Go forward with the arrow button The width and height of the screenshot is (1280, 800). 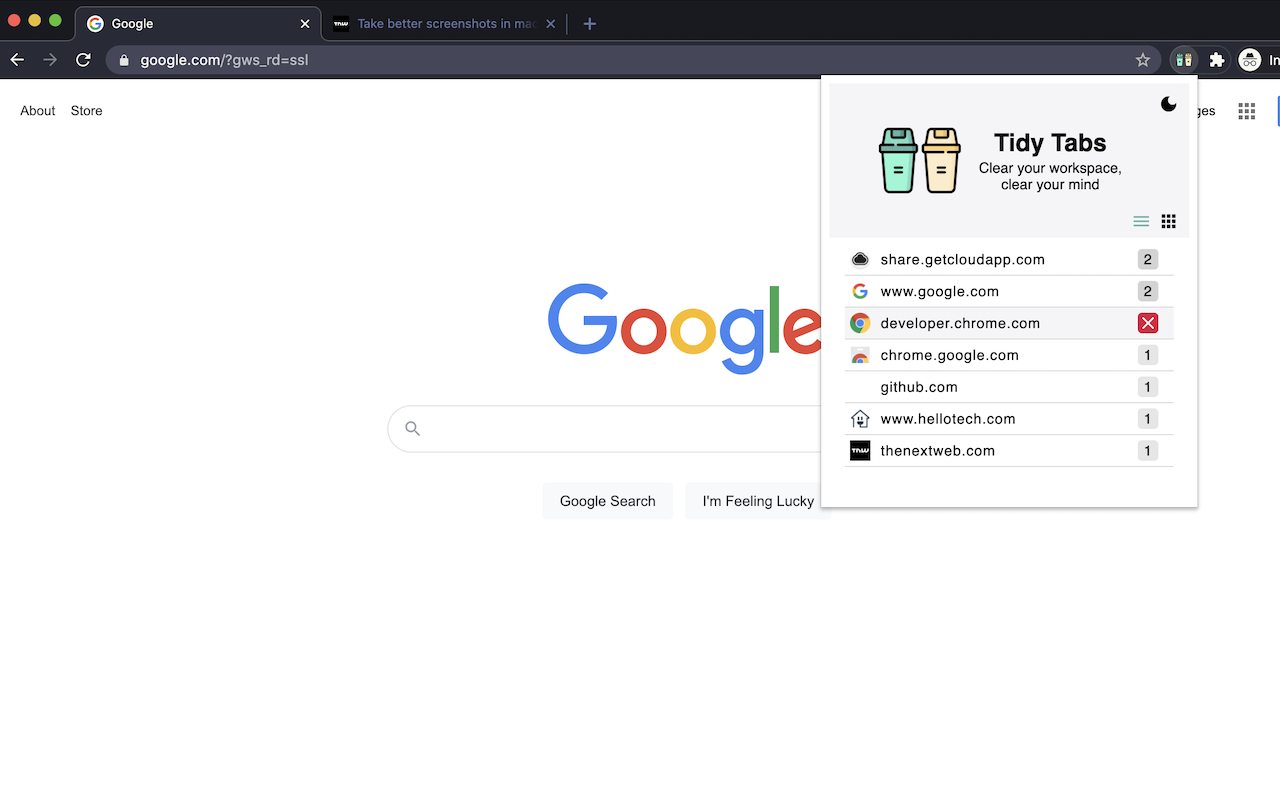pyautogui.click(x=50, y=60)
